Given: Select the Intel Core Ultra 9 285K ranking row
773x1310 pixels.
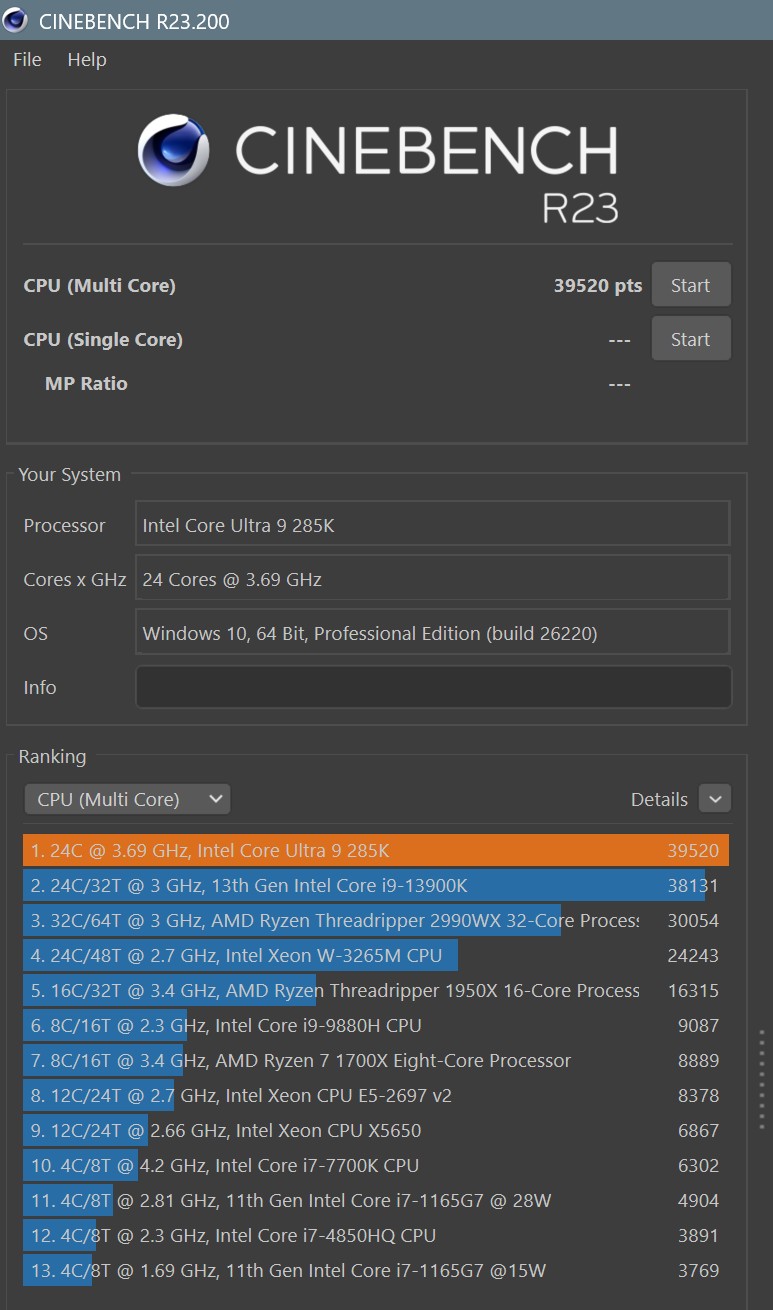Looking at the screenshot, I should click(x=375, y=851).
